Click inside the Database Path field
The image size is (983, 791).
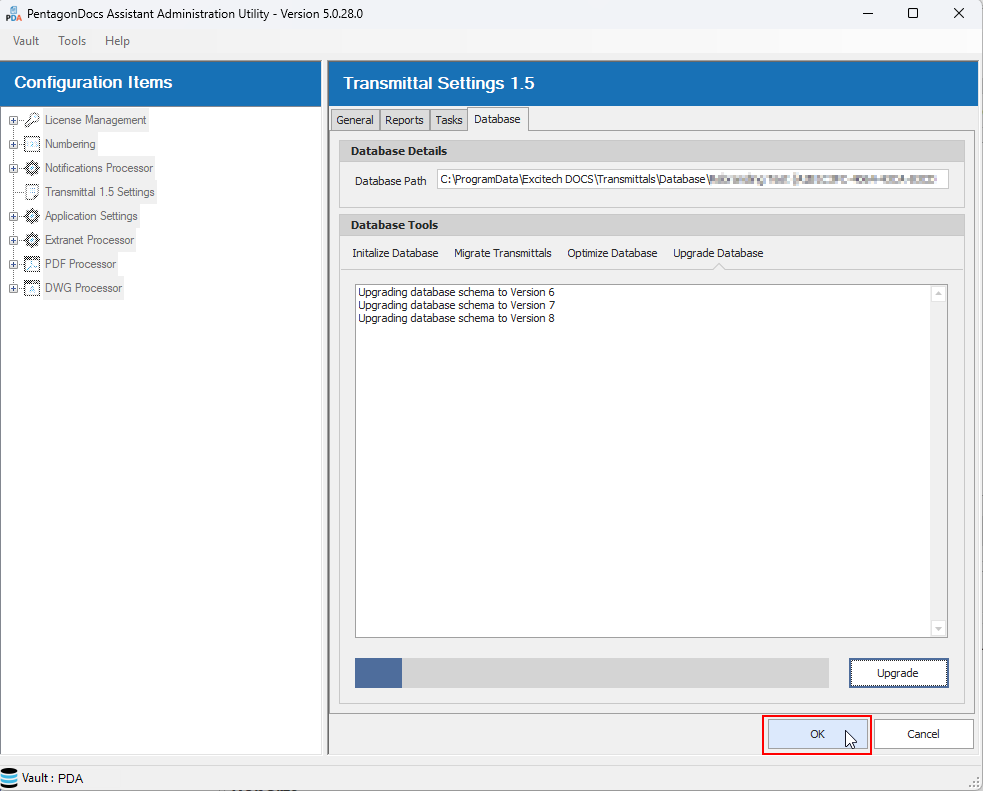point(692,180)
